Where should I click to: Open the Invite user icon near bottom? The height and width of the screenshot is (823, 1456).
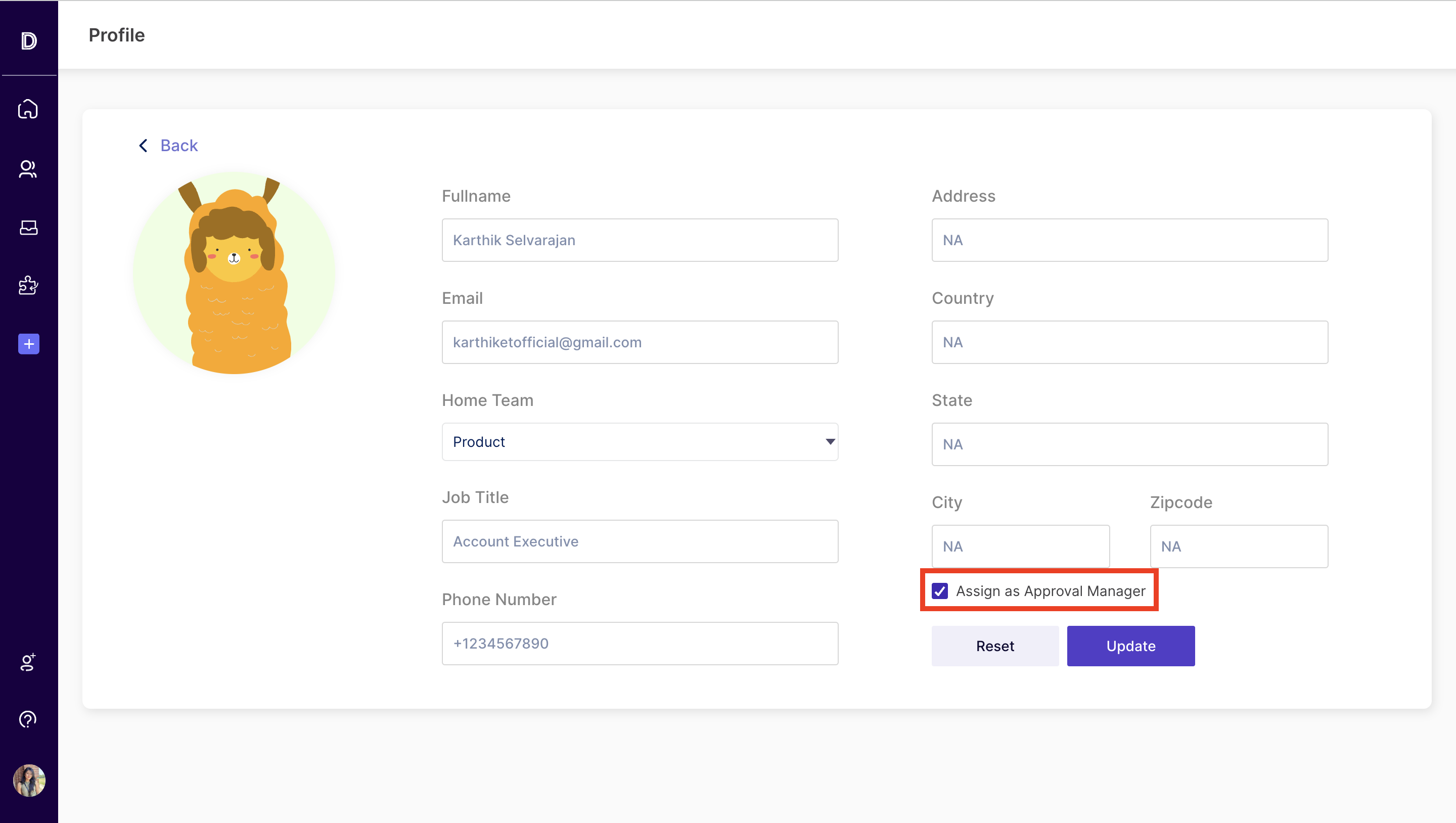pos(28,661)
